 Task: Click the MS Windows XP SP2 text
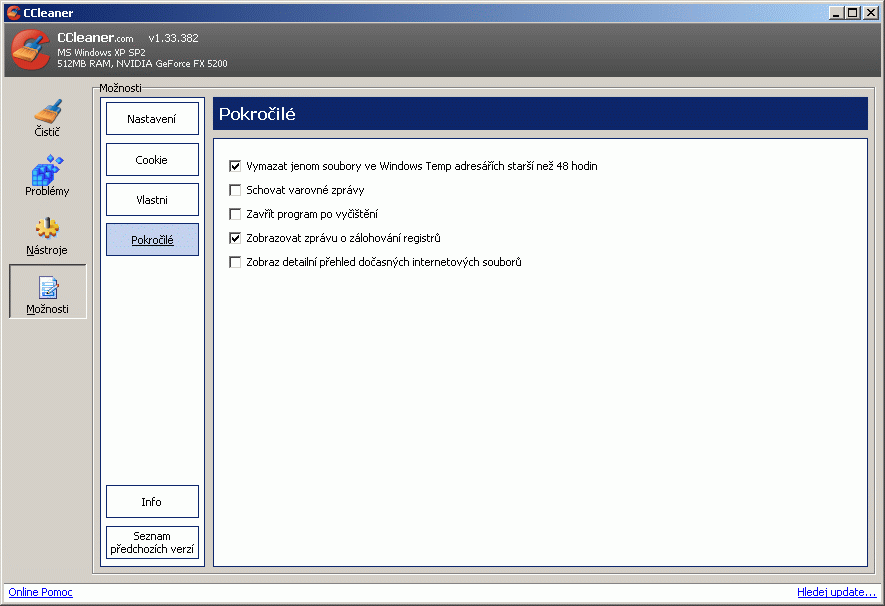click(x=101, y=52)
